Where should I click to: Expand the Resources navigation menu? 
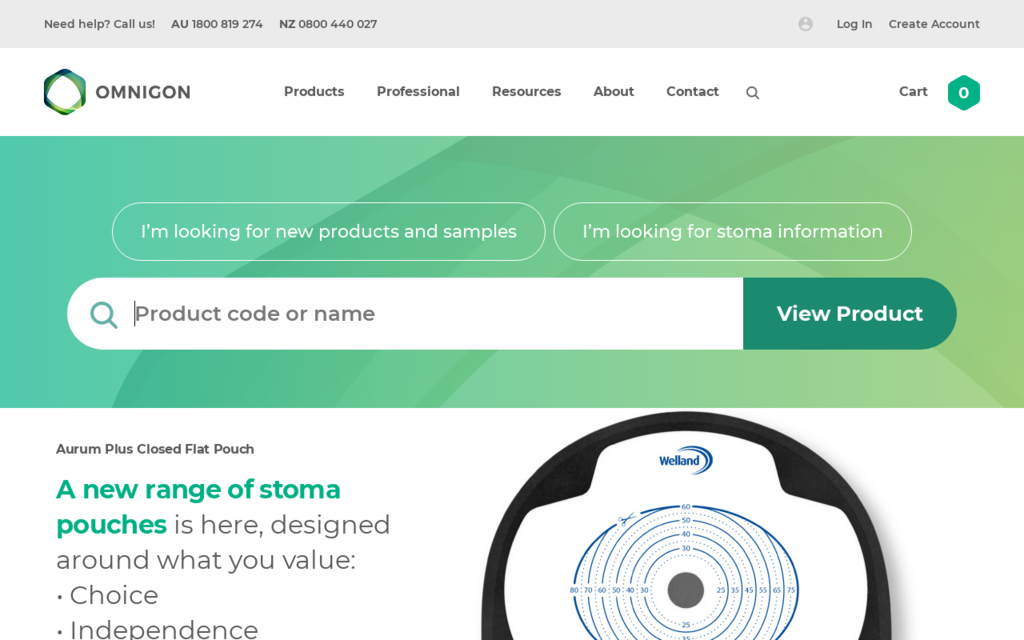(526, 92)
